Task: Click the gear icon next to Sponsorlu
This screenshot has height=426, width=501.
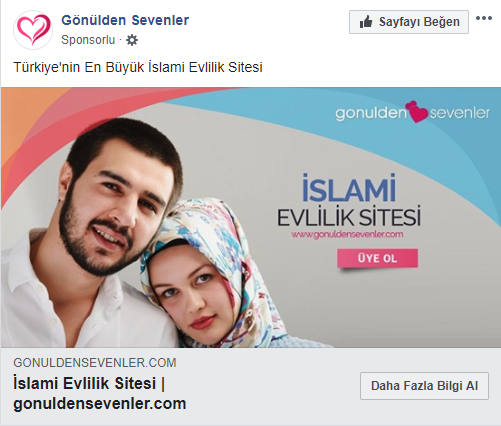Action: point(132,40)
